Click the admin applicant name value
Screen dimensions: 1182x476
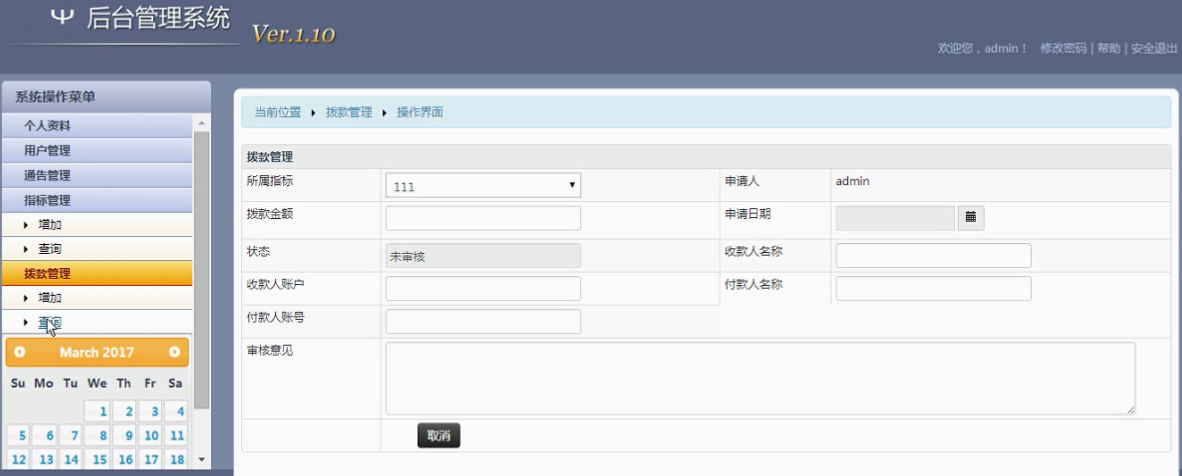pyautogui.click(x=853, y=181)
